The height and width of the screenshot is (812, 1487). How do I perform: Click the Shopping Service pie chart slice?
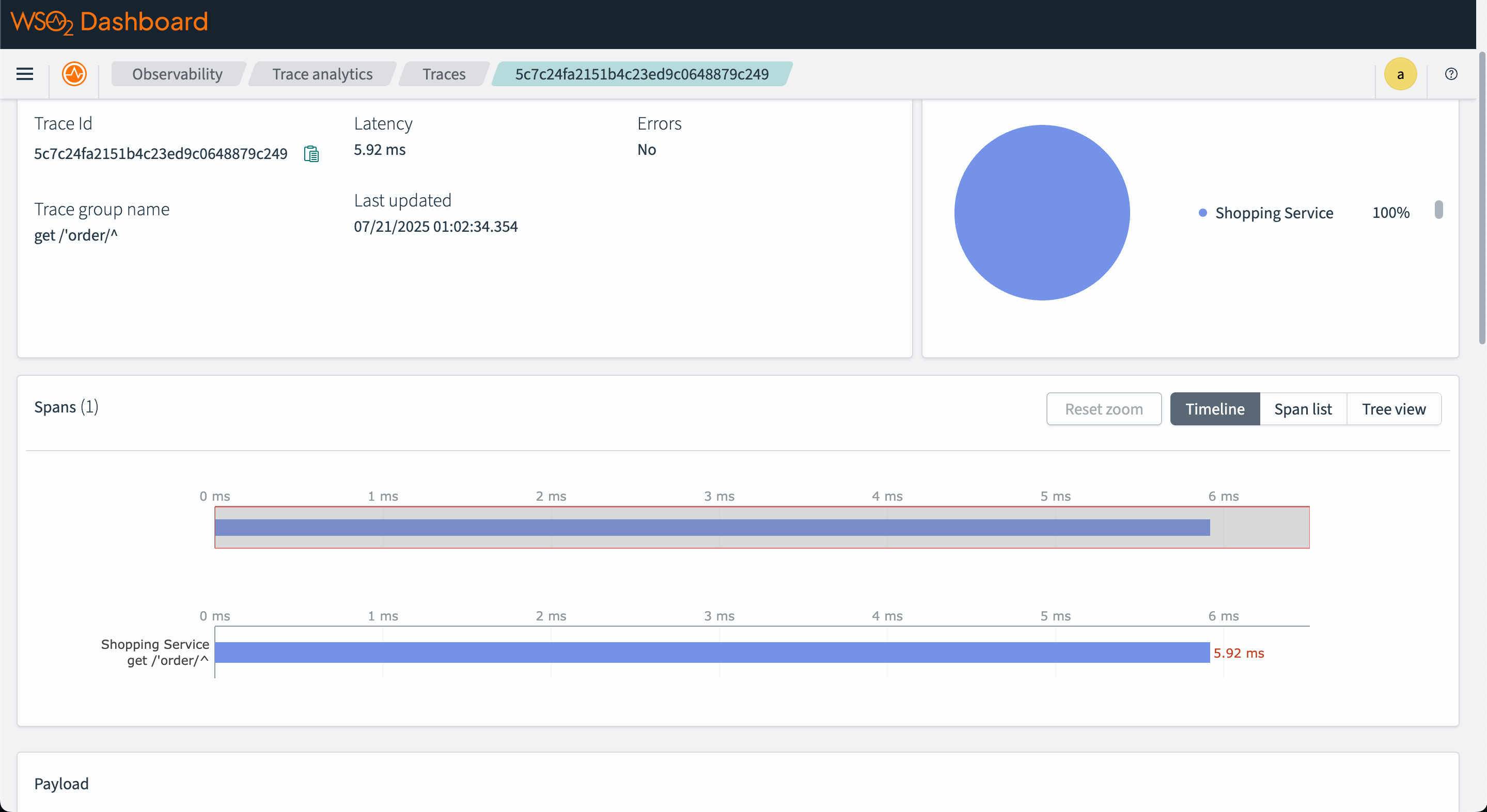pyautogui.click(x=1042, y=212)
